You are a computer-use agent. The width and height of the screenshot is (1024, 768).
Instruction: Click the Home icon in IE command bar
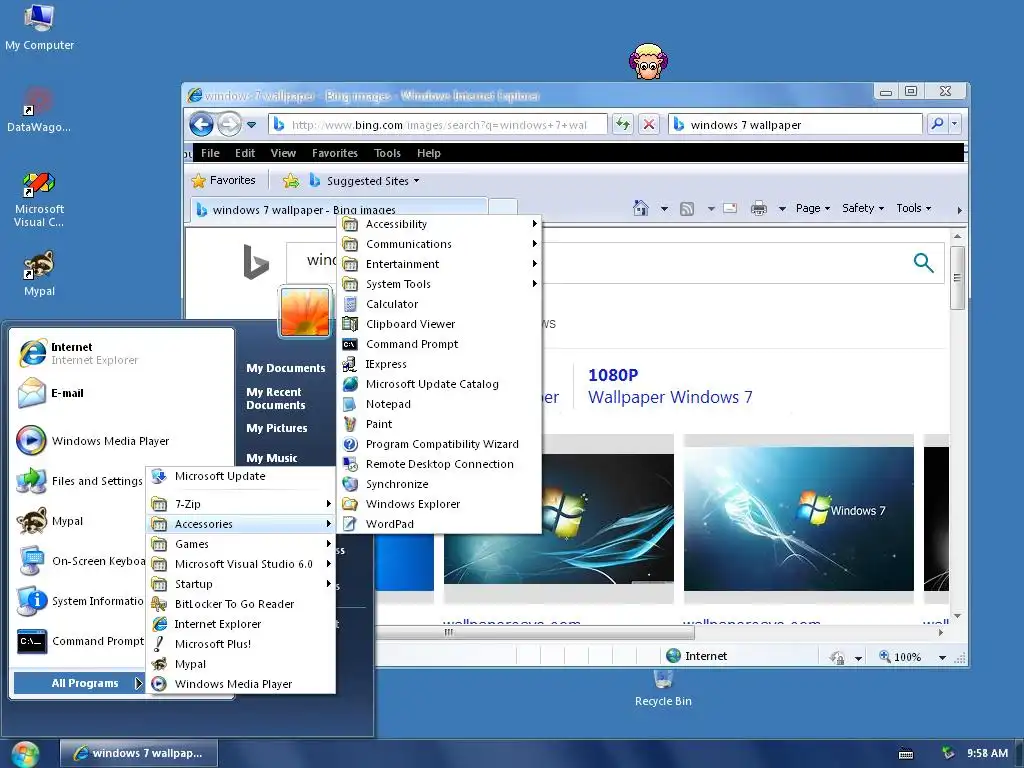pos(641,208)
